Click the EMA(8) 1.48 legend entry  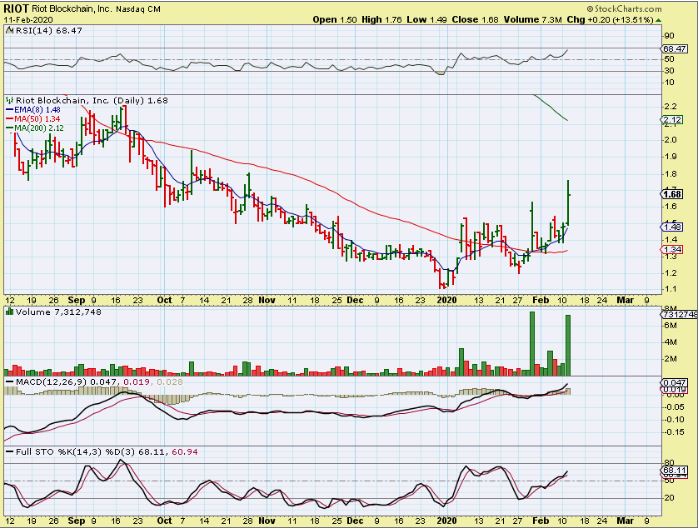[x=33, y=110]
